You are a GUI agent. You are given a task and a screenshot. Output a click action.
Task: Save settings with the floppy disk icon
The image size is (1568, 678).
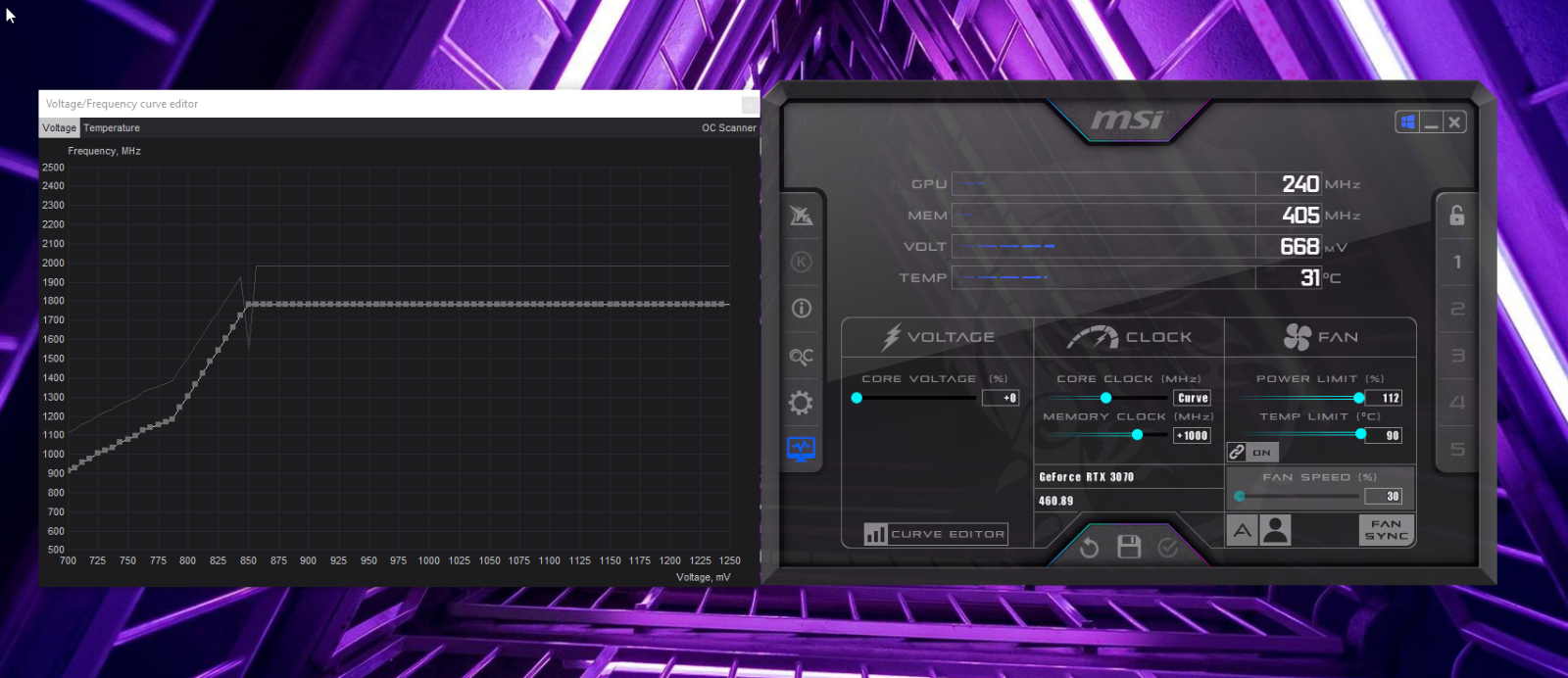pyautogui.click(x=1129, y=547)
